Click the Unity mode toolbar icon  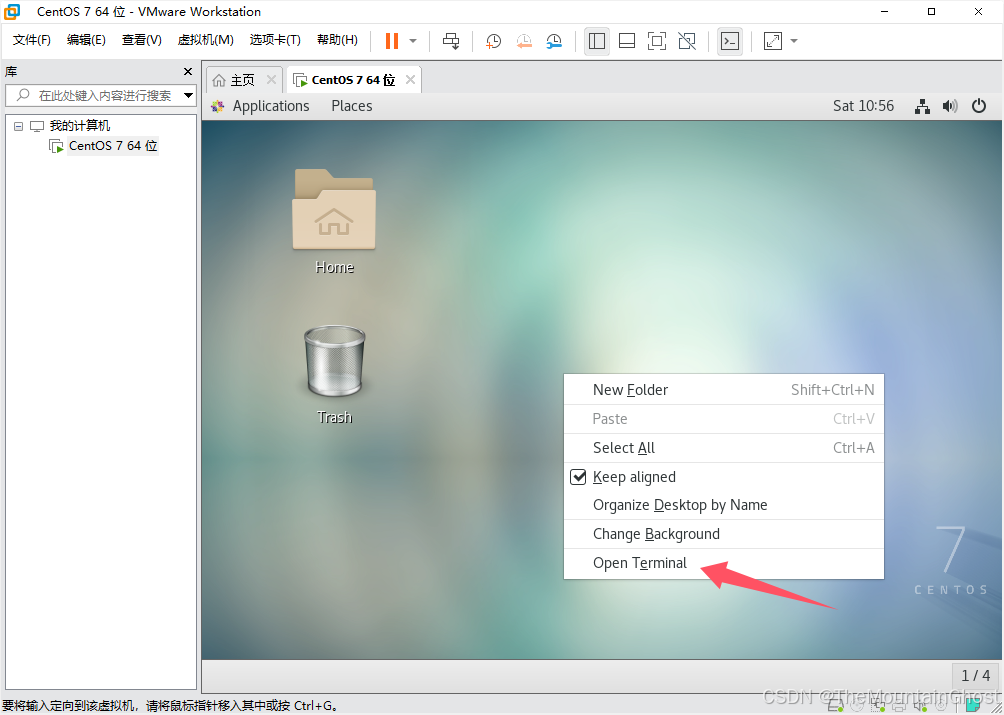[687, 41]
